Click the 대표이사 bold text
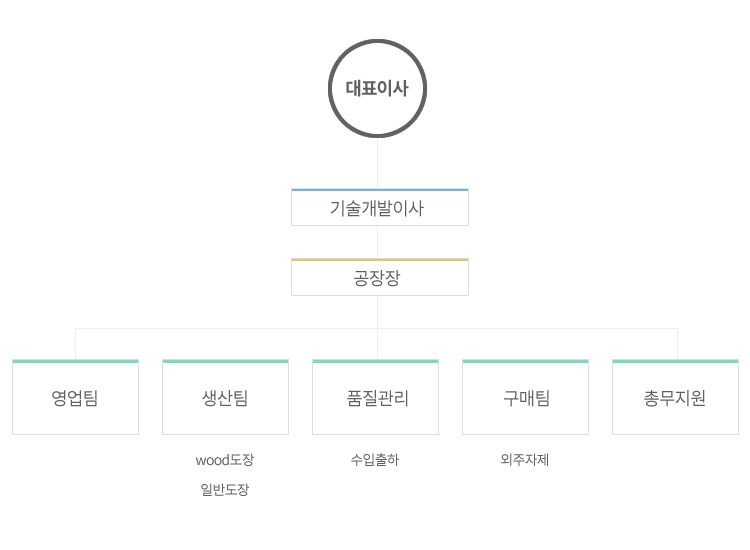The width and height of the screenshot is (750, 550). pos(377,88)
